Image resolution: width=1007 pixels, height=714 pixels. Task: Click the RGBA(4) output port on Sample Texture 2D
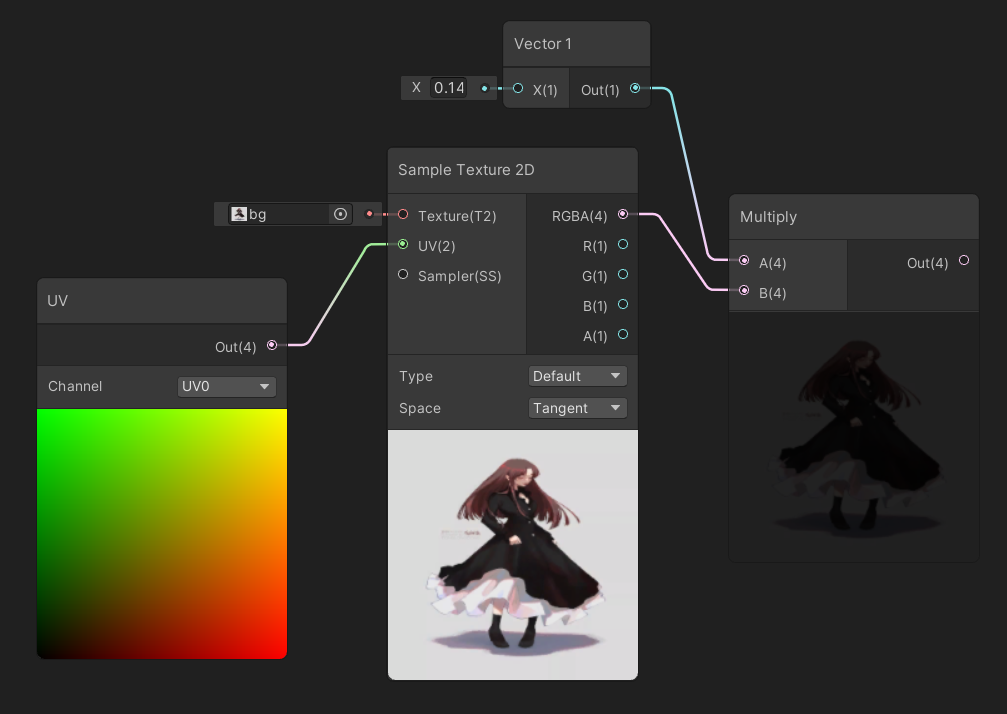pos(622,214)
